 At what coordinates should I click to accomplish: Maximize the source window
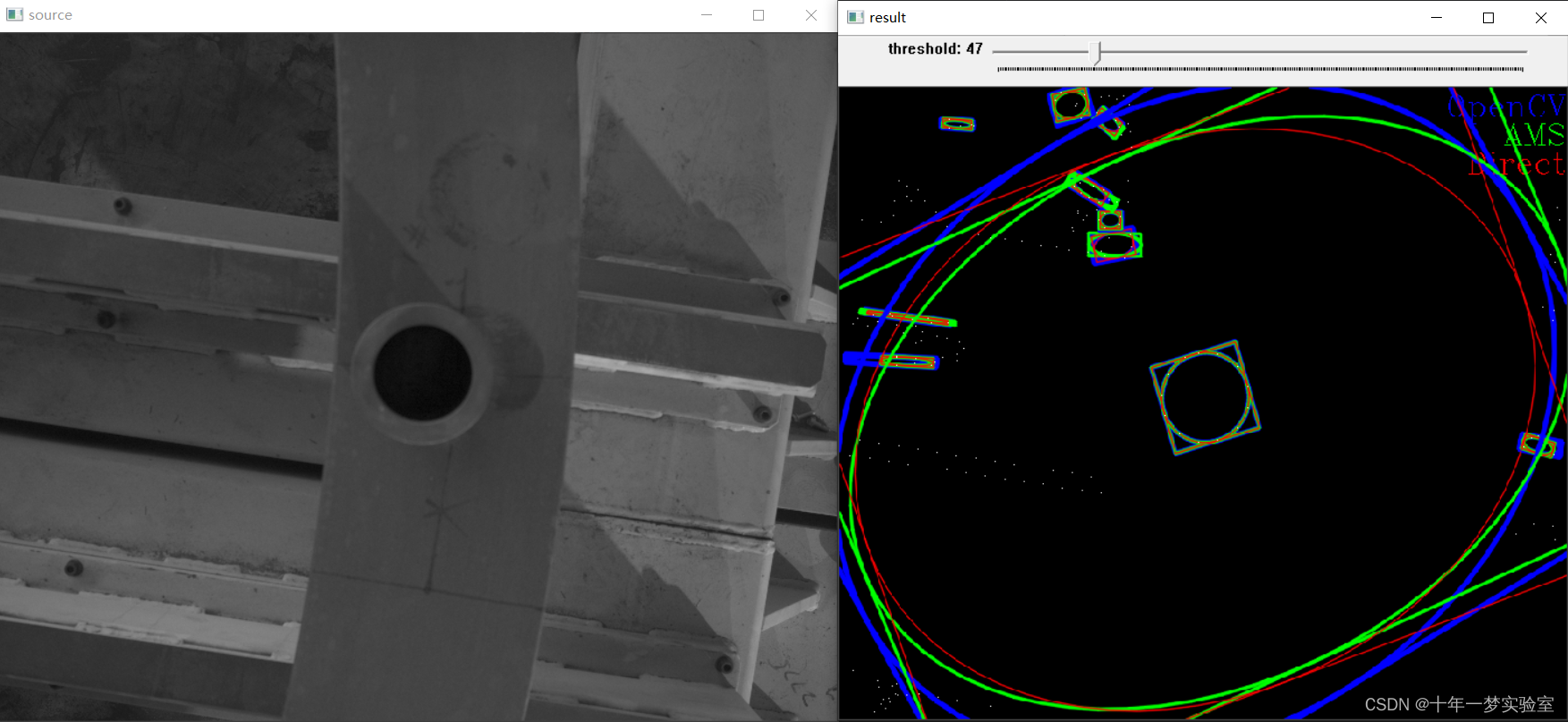click(x=759, y=15)
